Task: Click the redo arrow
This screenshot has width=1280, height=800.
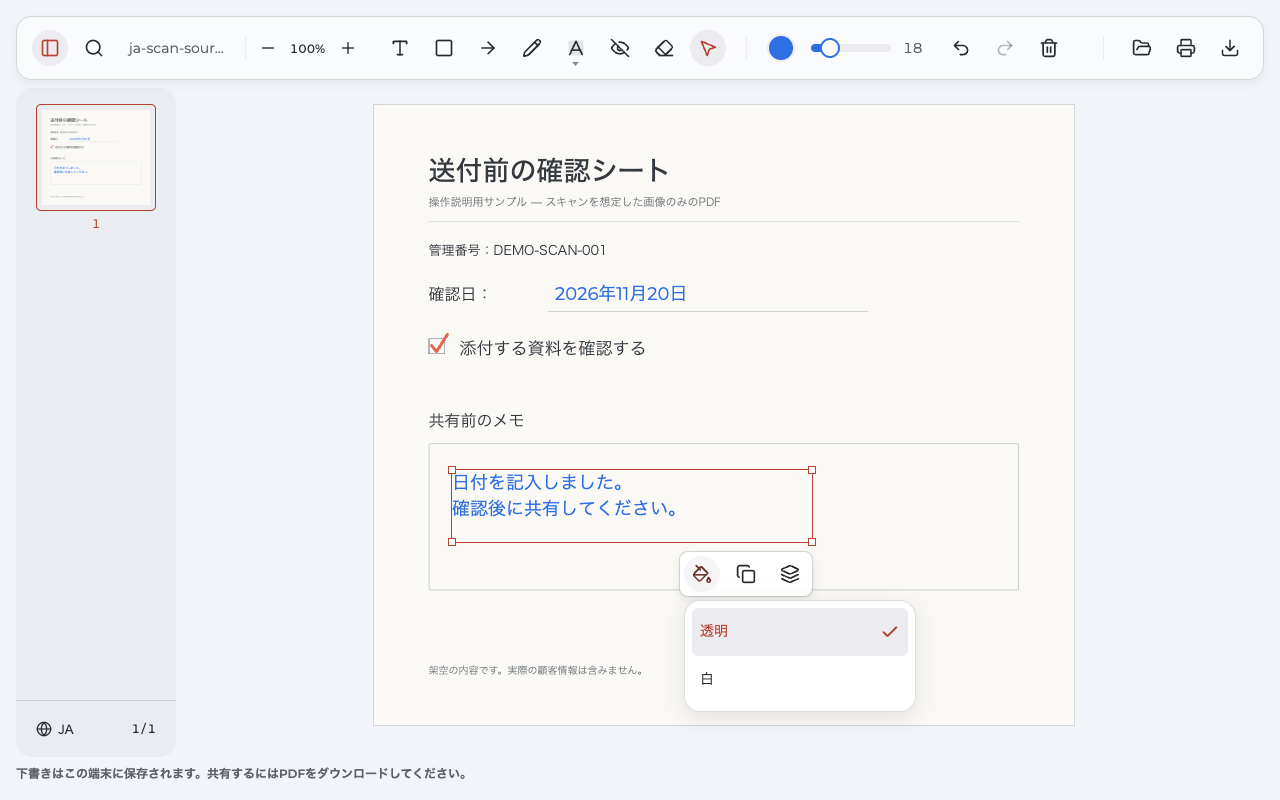Action: coord(1005,48)
